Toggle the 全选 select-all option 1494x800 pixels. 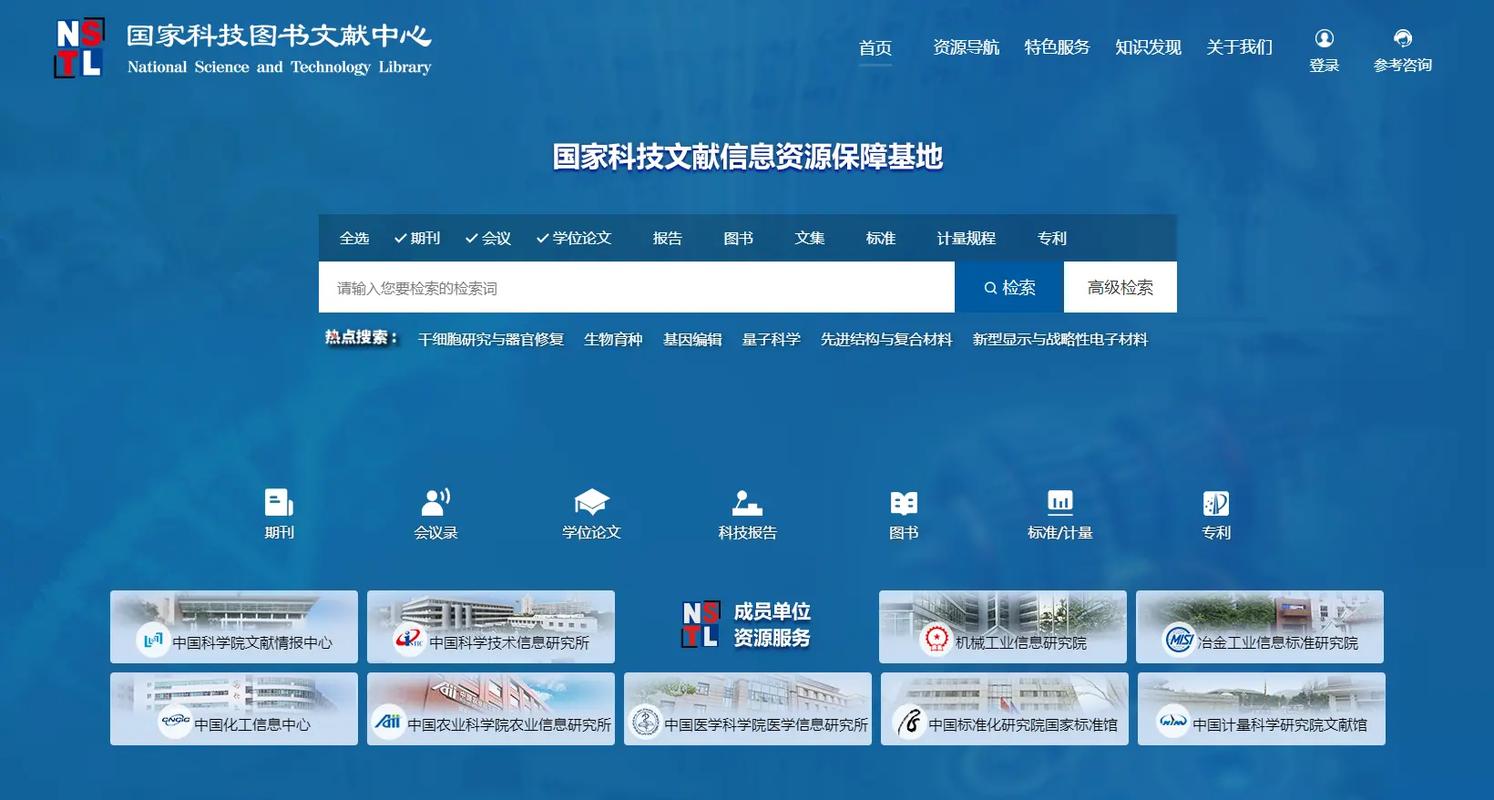tap(354, 238)
